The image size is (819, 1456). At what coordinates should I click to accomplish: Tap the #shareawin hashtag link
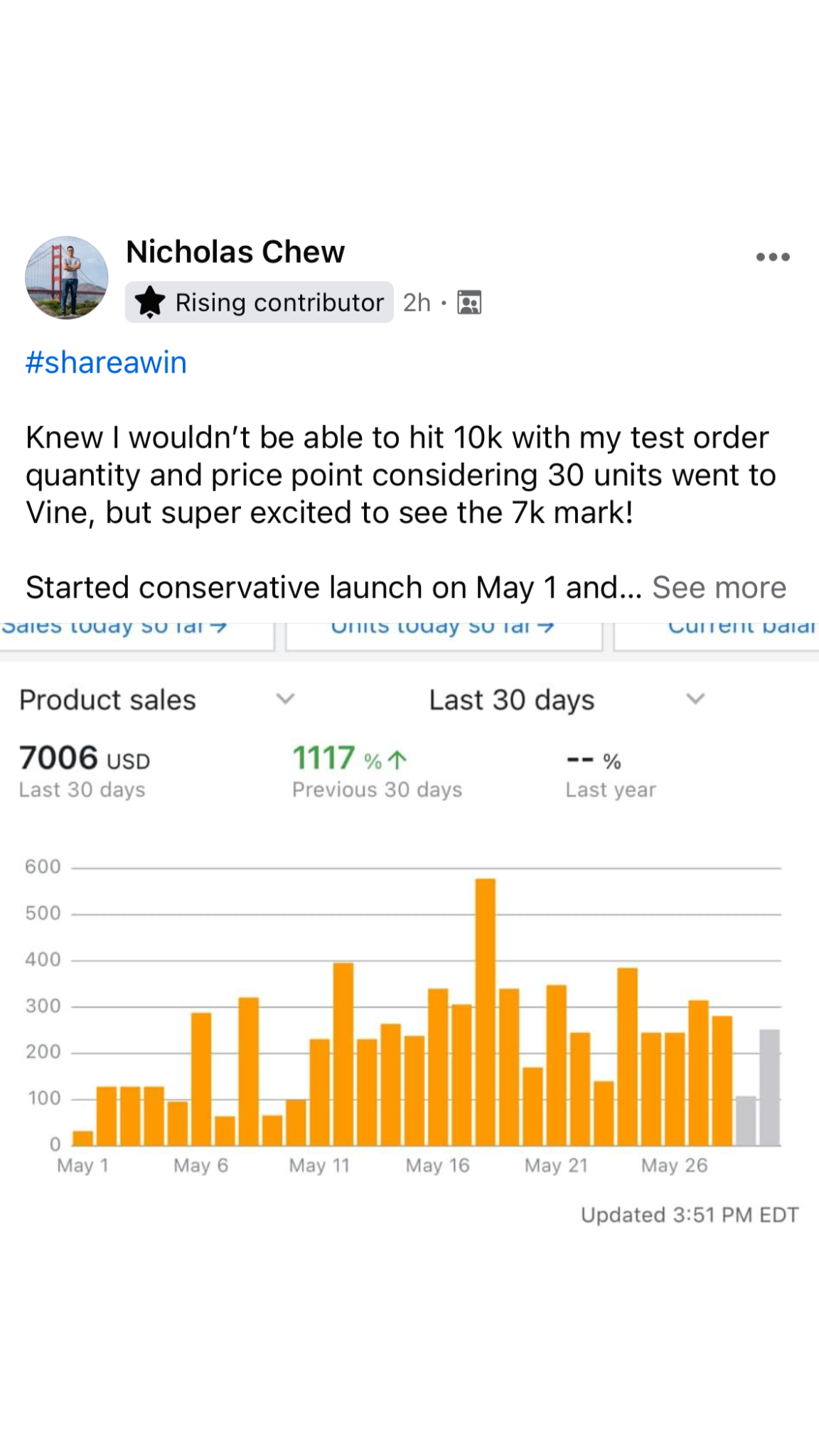(106, 363)
